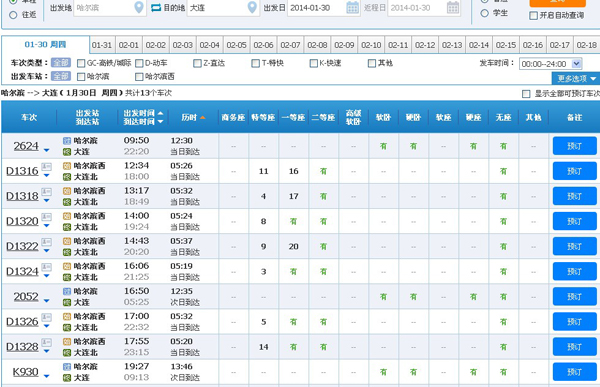Select 学生 ticket radio
Image resolution: width=600 pixels, height=387 pixels.
coord(484,13)
